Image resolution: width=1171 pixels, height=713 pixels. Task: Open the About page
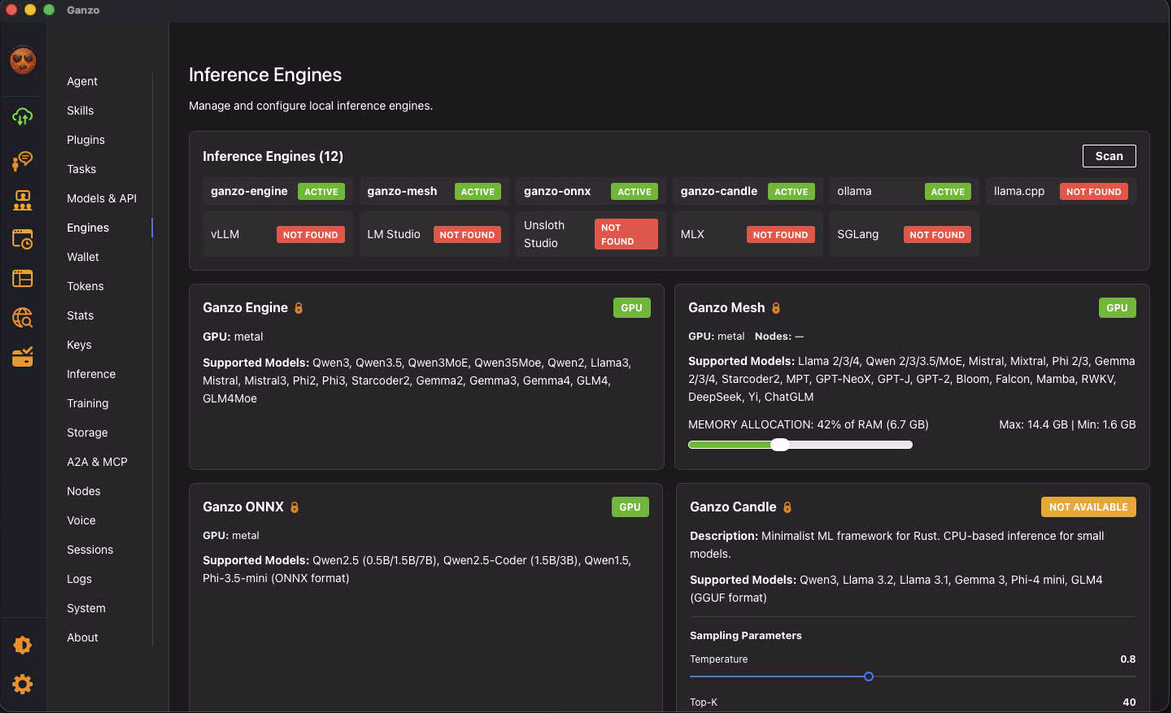point(82,637)
